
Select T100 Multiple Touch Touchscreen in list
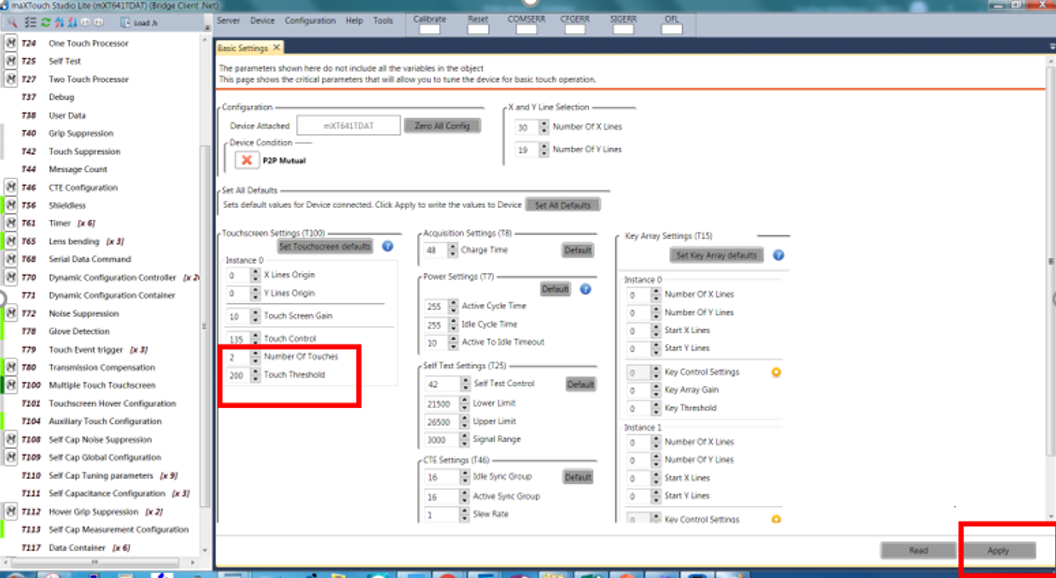pos(102,385)
